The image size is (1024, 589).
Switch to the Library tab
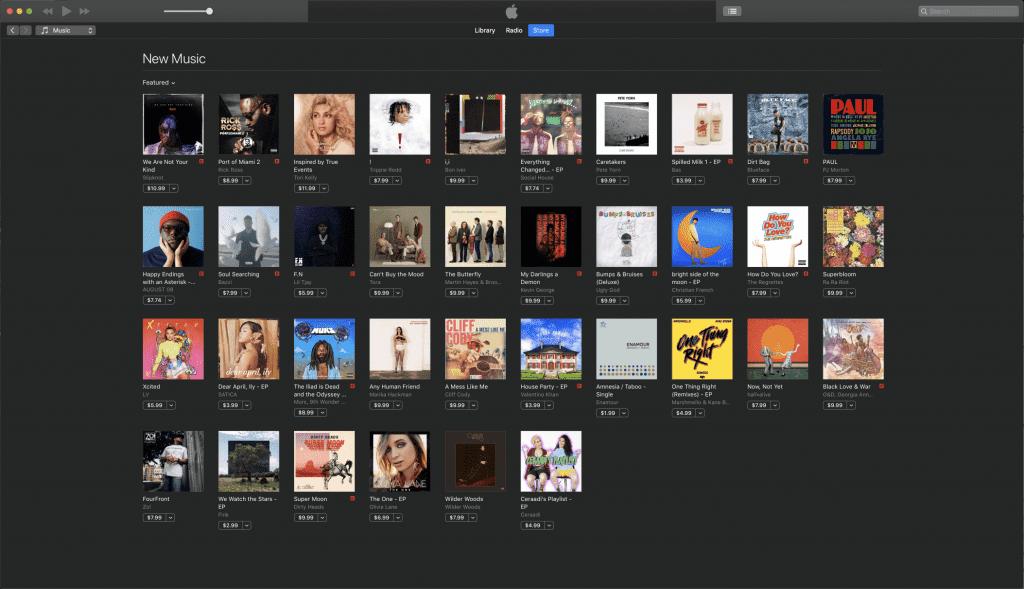pos(485,30)
